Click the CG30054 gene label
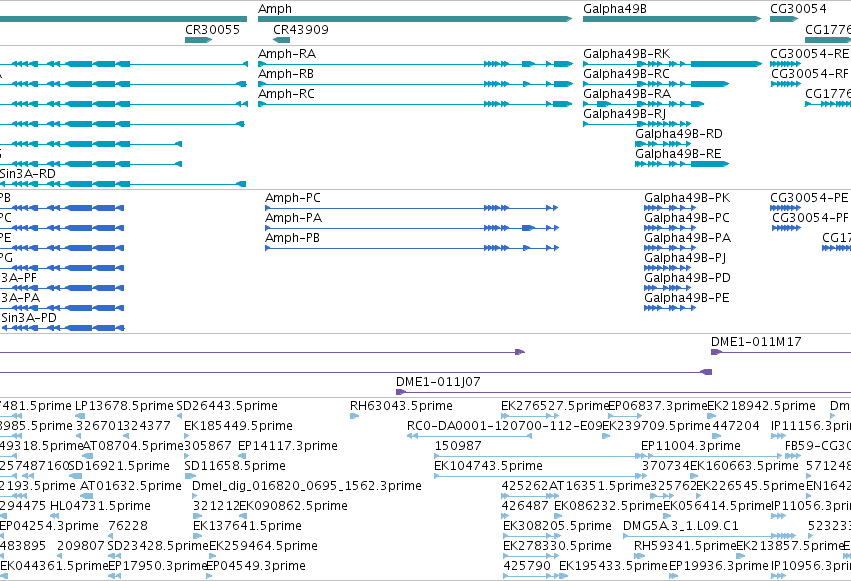 coord(798,9)
